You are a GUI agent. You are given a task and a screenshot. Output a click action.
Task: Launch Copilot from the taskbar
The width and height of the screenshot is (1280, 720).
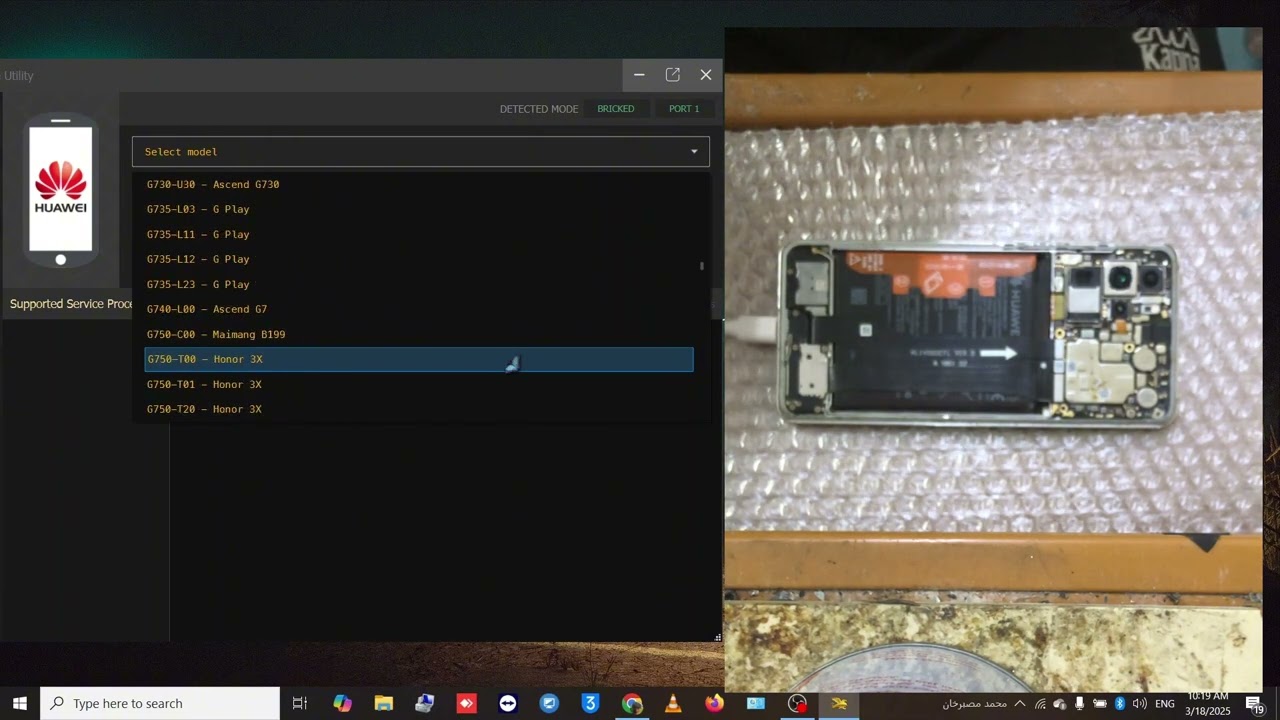[342, 703]
